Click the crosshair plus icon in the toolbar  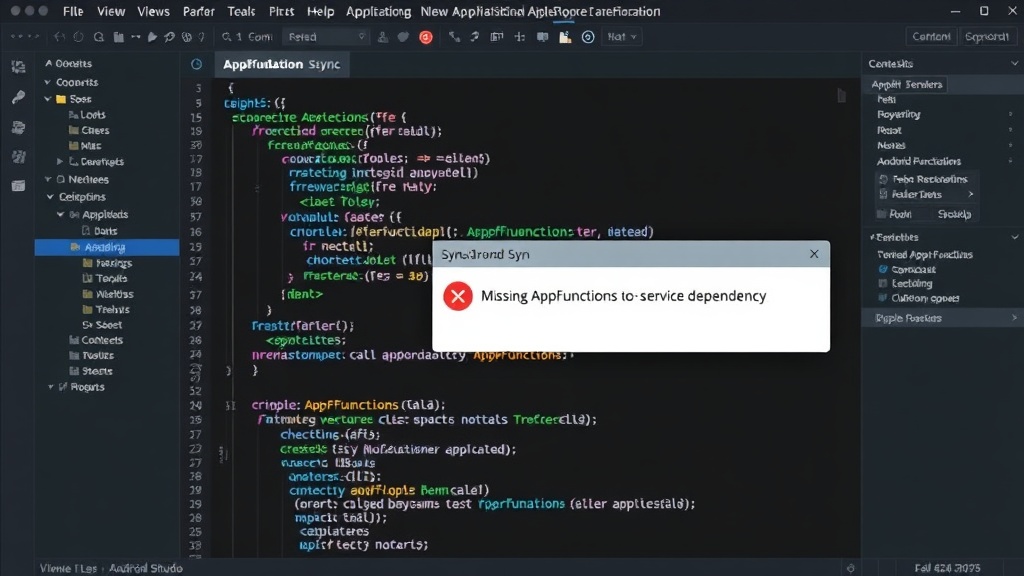pos(520,37)
